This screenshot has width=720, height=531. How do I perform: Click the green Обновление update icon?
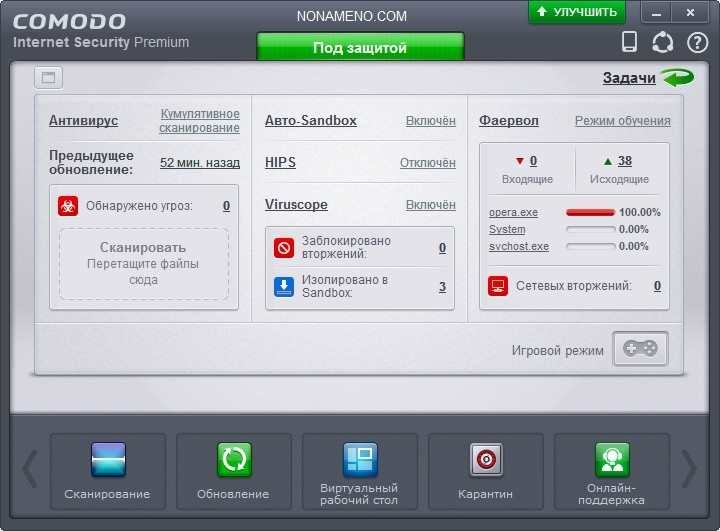pyautogui.click(x=234, y=461)
